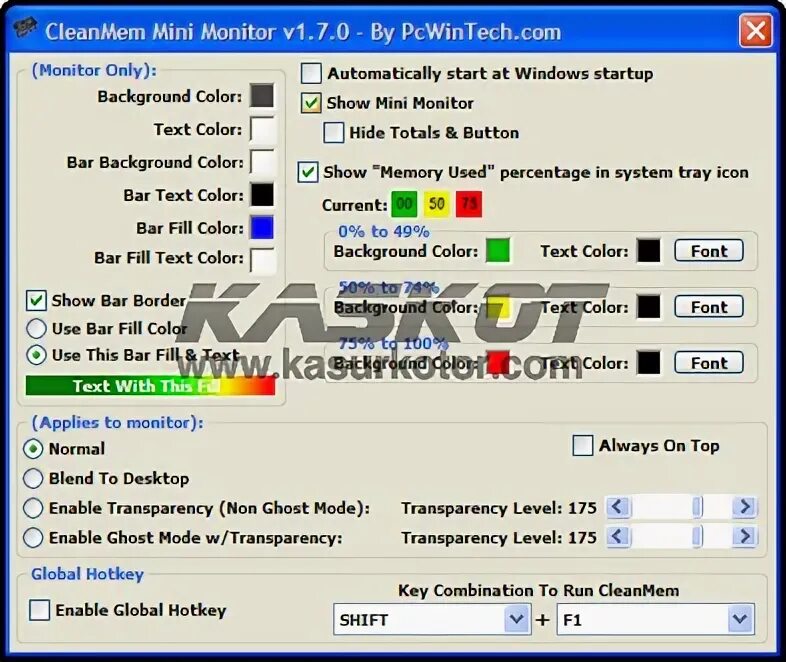The height and width of the screenshot is (662, 786).
Task: Click the Ghost Mode transparency slider thumb
Action: coord(697,537)
